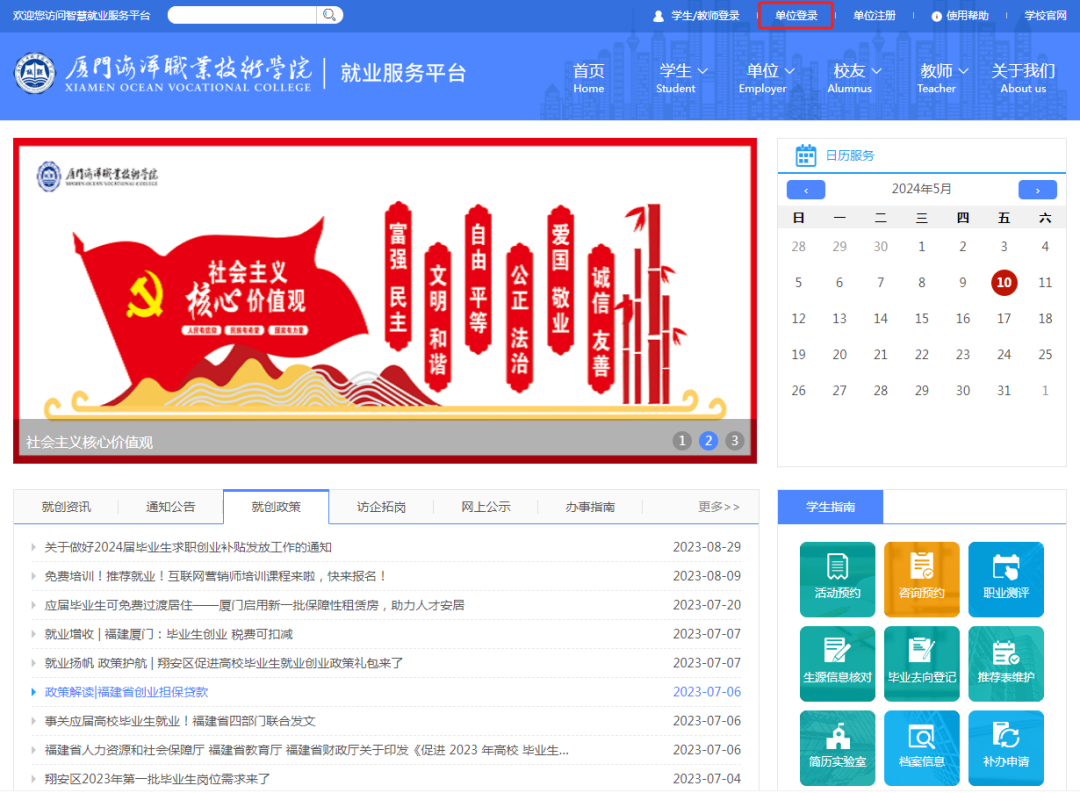The width and height of the screenshot is (1080, 793).
Task: Open the 简历实验室 tile
Action: click(837, 747)
